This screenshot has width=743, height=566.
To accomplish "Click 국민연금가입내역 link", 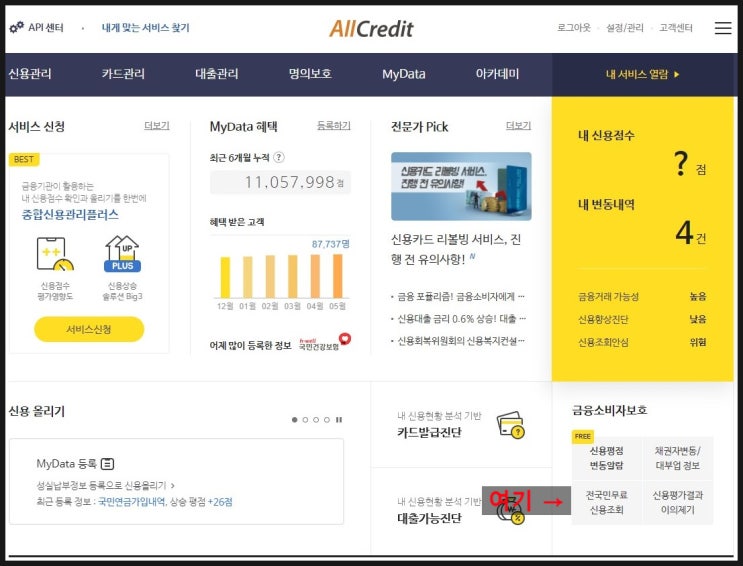I will [x=132, y=502].
